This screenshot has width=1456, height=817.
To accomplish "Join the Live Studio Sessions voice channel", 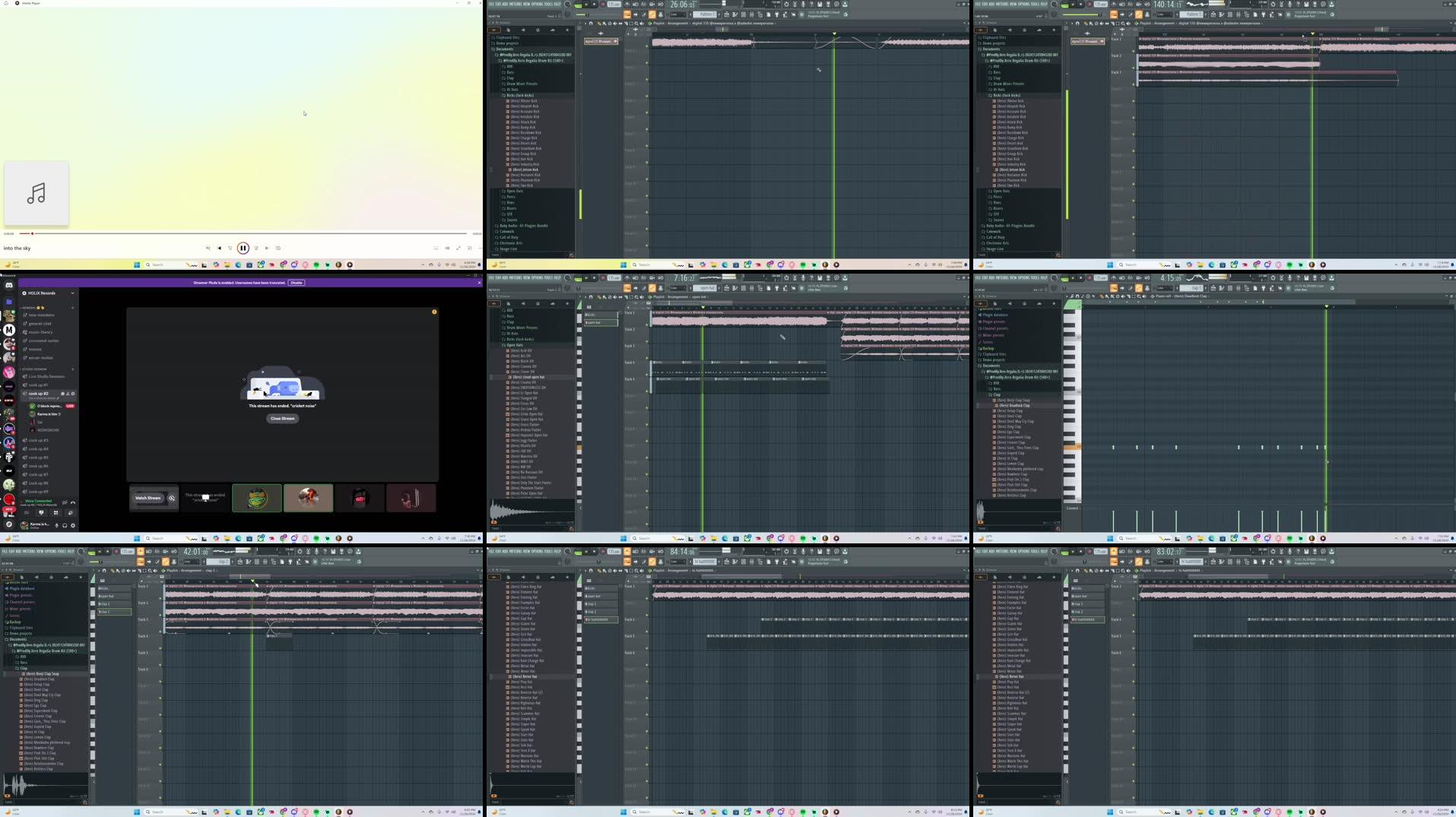I will [46, 376].
